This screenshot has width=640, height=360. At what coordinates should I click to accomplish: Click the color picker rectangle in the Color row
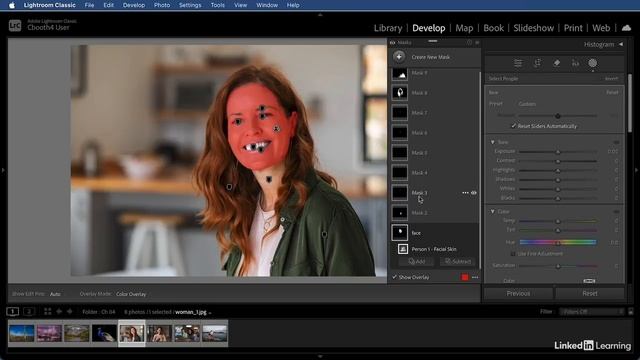point(589,281)
